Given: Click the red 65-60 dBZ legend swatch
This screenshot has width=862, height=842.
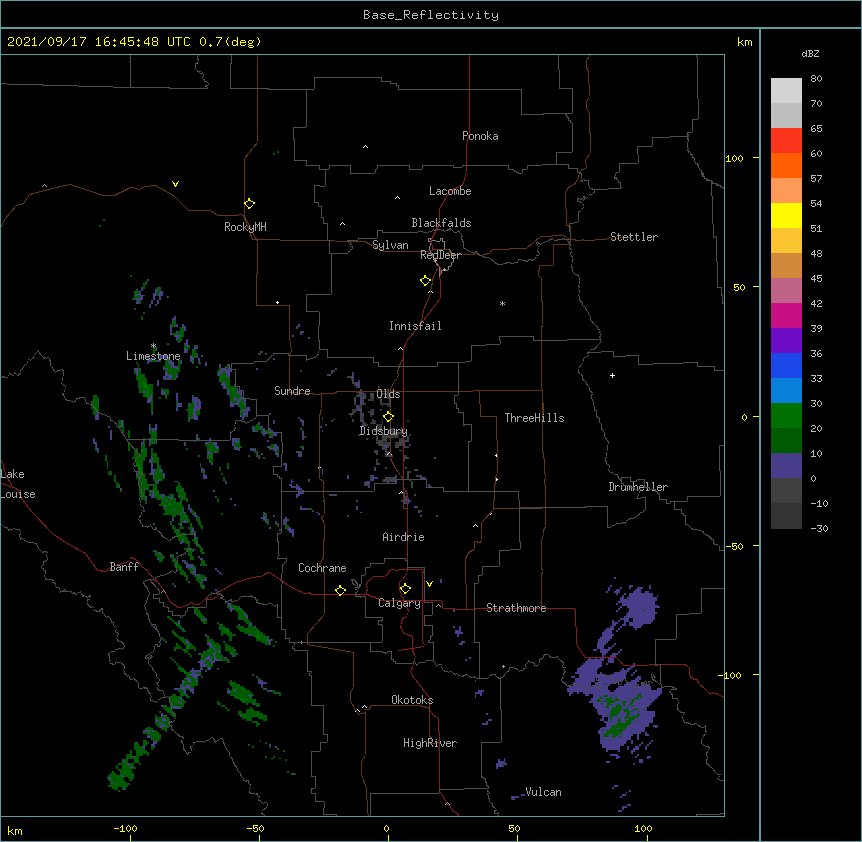Looking at the screenshot, I should pos(786,141).
